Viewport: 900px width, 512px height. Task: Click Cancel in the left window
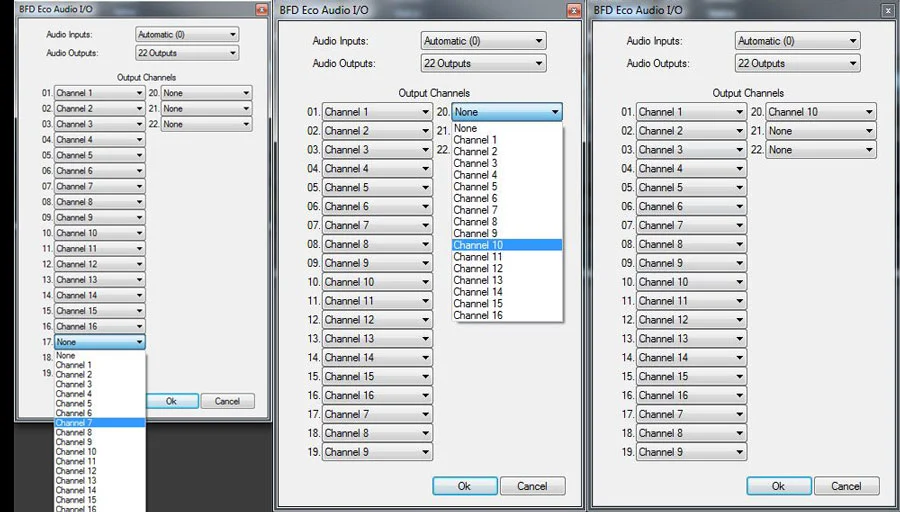pos(227,401)
